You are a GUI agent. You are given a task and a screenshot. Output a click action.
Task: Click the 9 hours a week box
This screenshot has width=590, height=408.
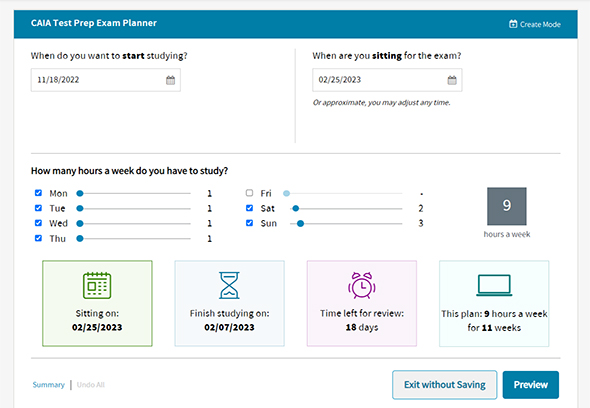(506, 206)
